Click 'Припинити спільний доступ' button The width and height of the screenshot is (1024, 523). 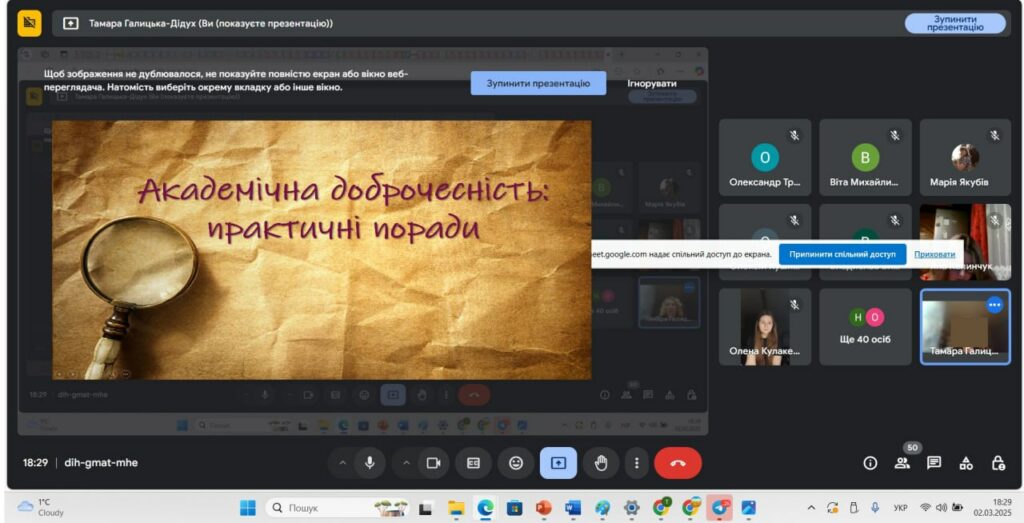point(842,254)
